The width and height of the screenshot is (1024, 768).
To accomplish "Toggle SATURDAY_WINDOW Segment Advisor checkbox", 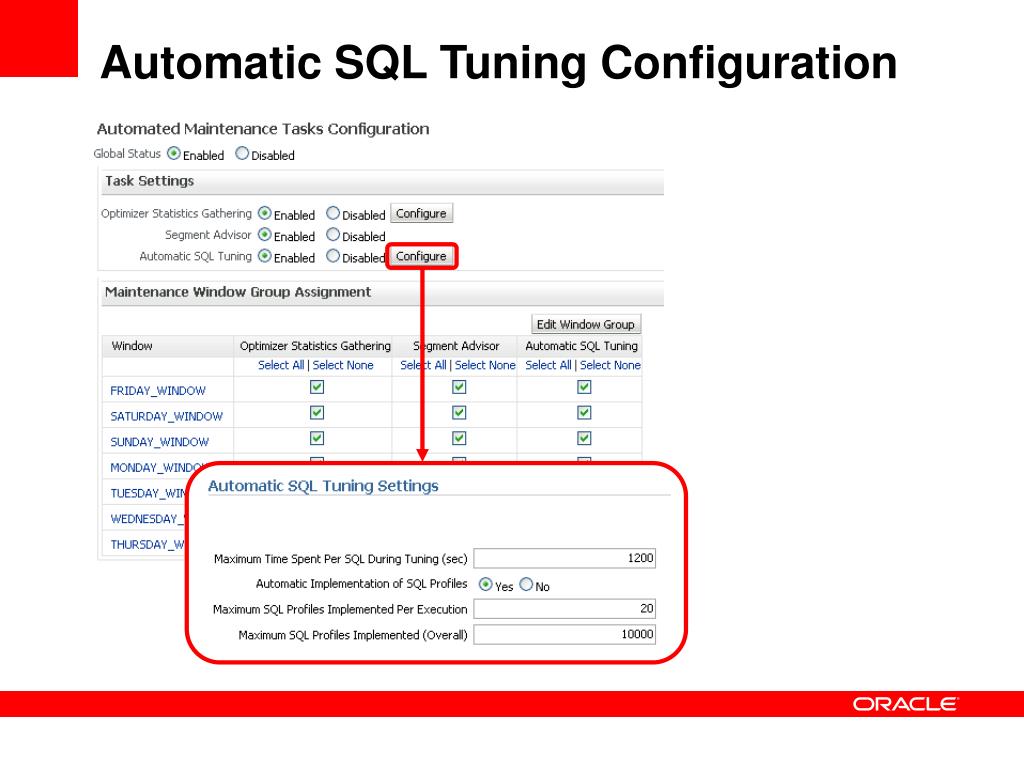I will [459, 413].
